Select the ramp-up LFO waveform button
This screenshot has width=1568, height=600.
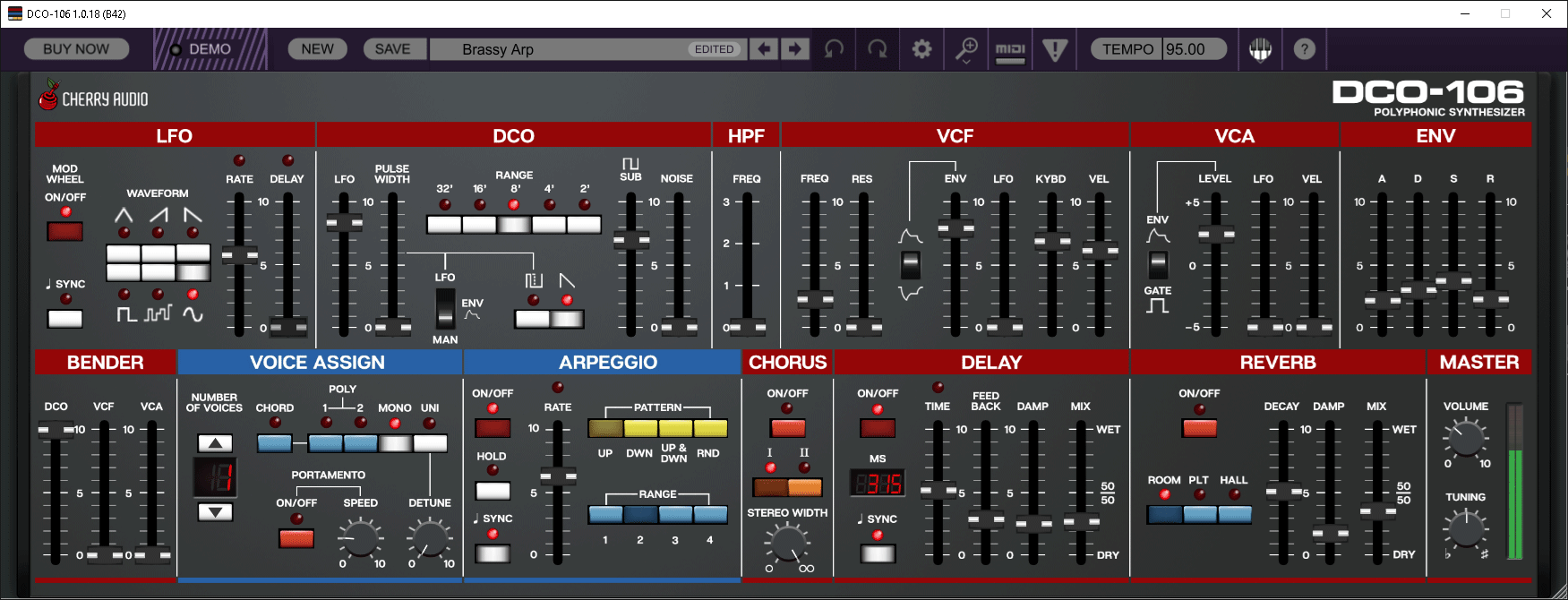pos(158,253)
